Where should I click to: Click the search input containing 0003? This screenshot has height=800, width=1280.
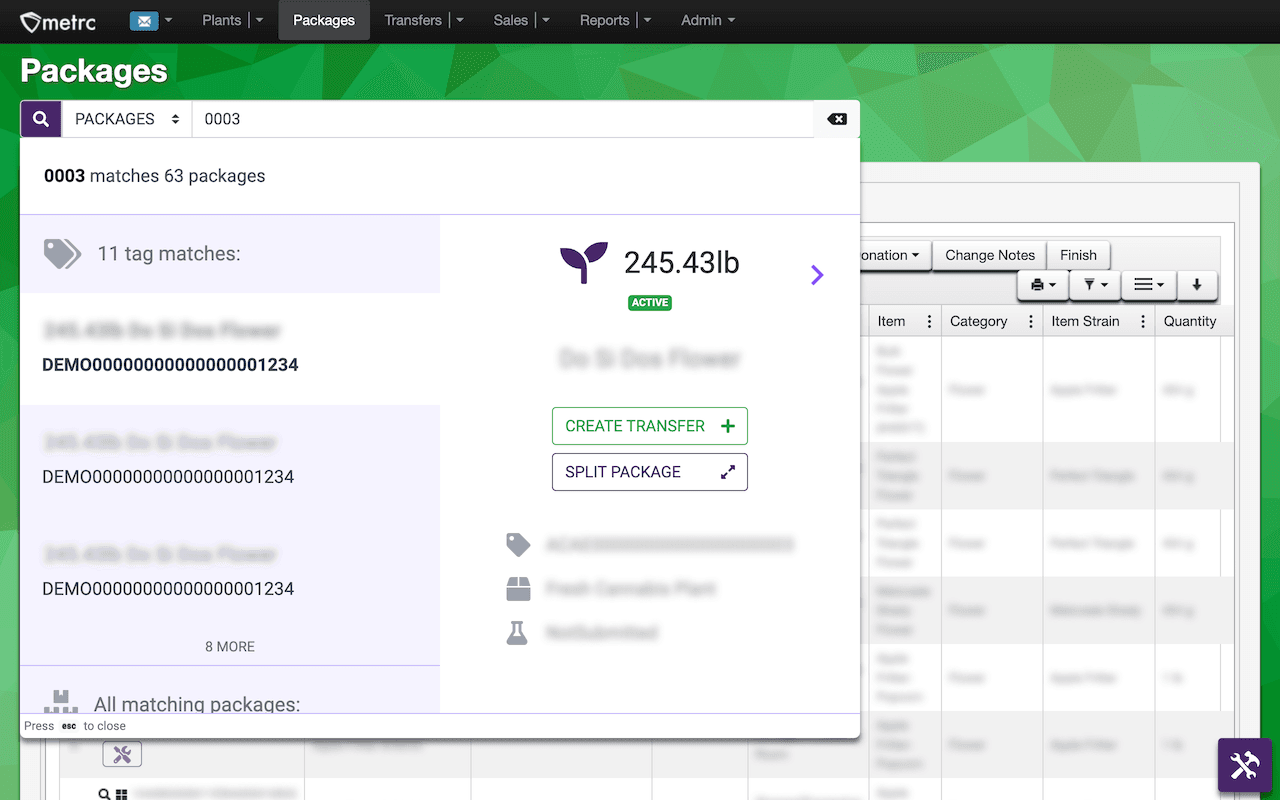[x=503, y=119]
